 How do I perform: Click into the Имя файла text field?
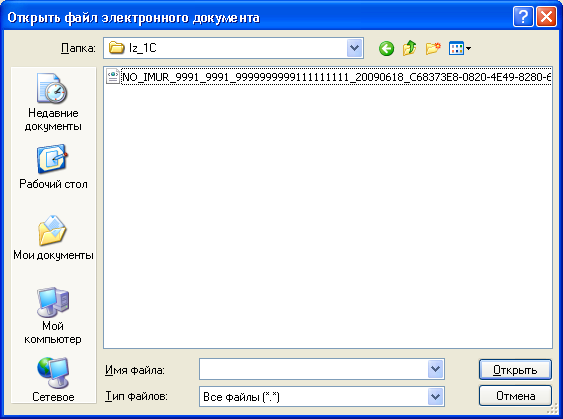point(313,369)
